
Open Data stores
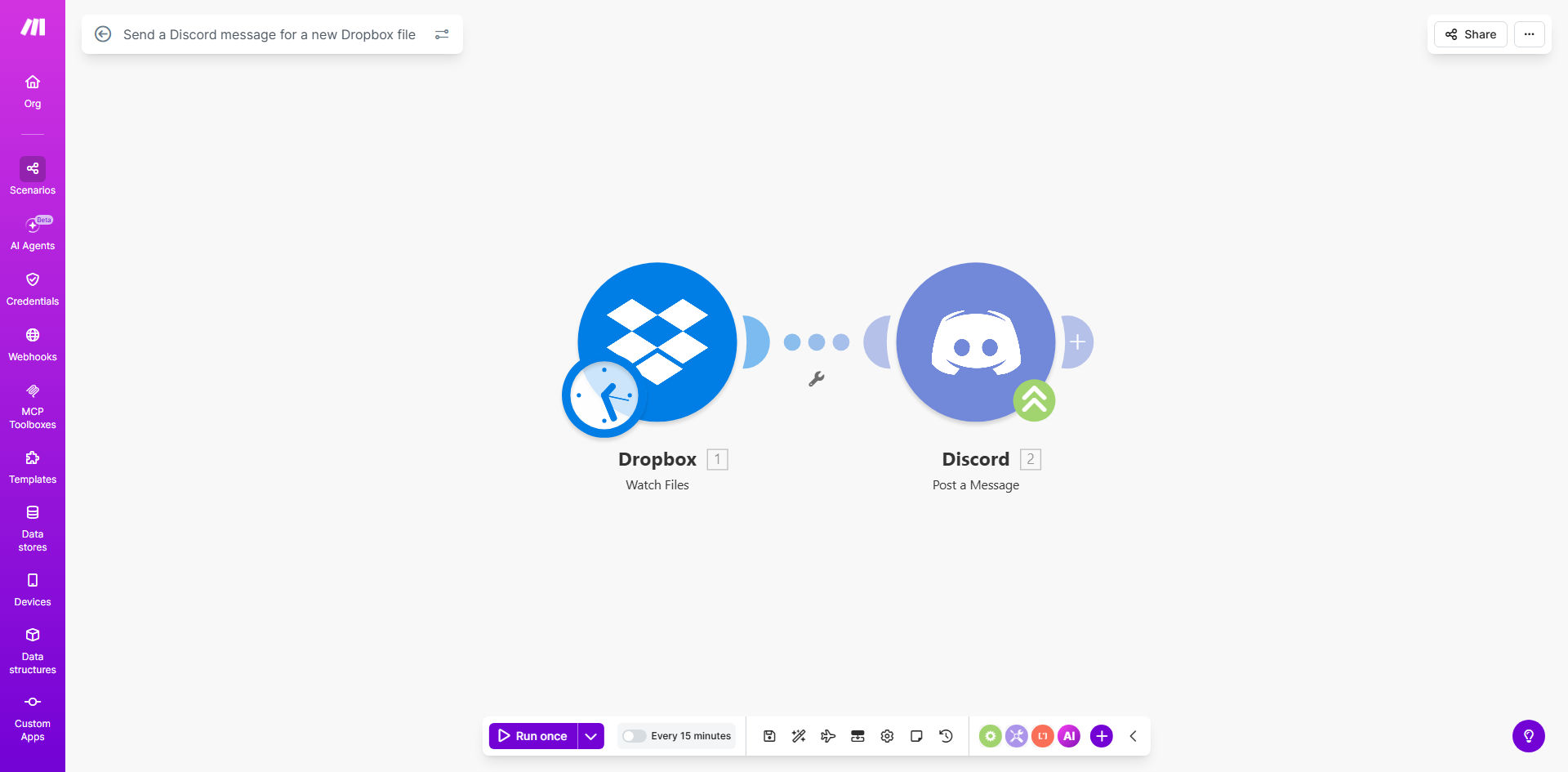point(33,529)
